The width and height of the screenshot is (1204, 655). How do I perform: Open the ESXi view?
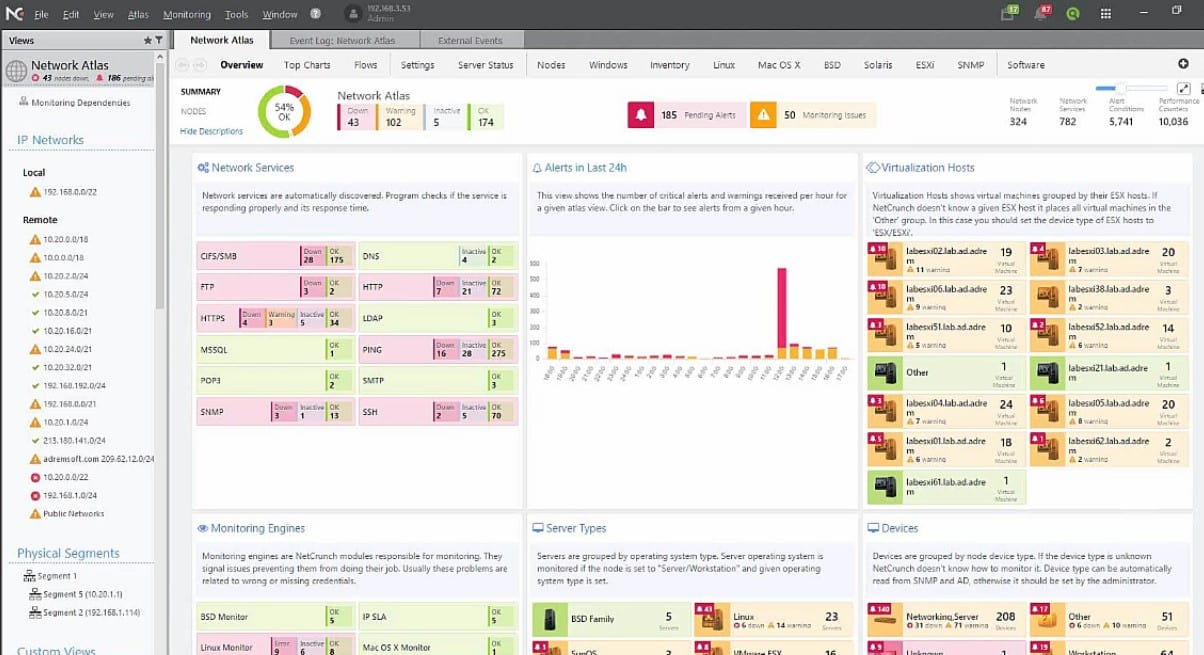(x=925, y=65)
